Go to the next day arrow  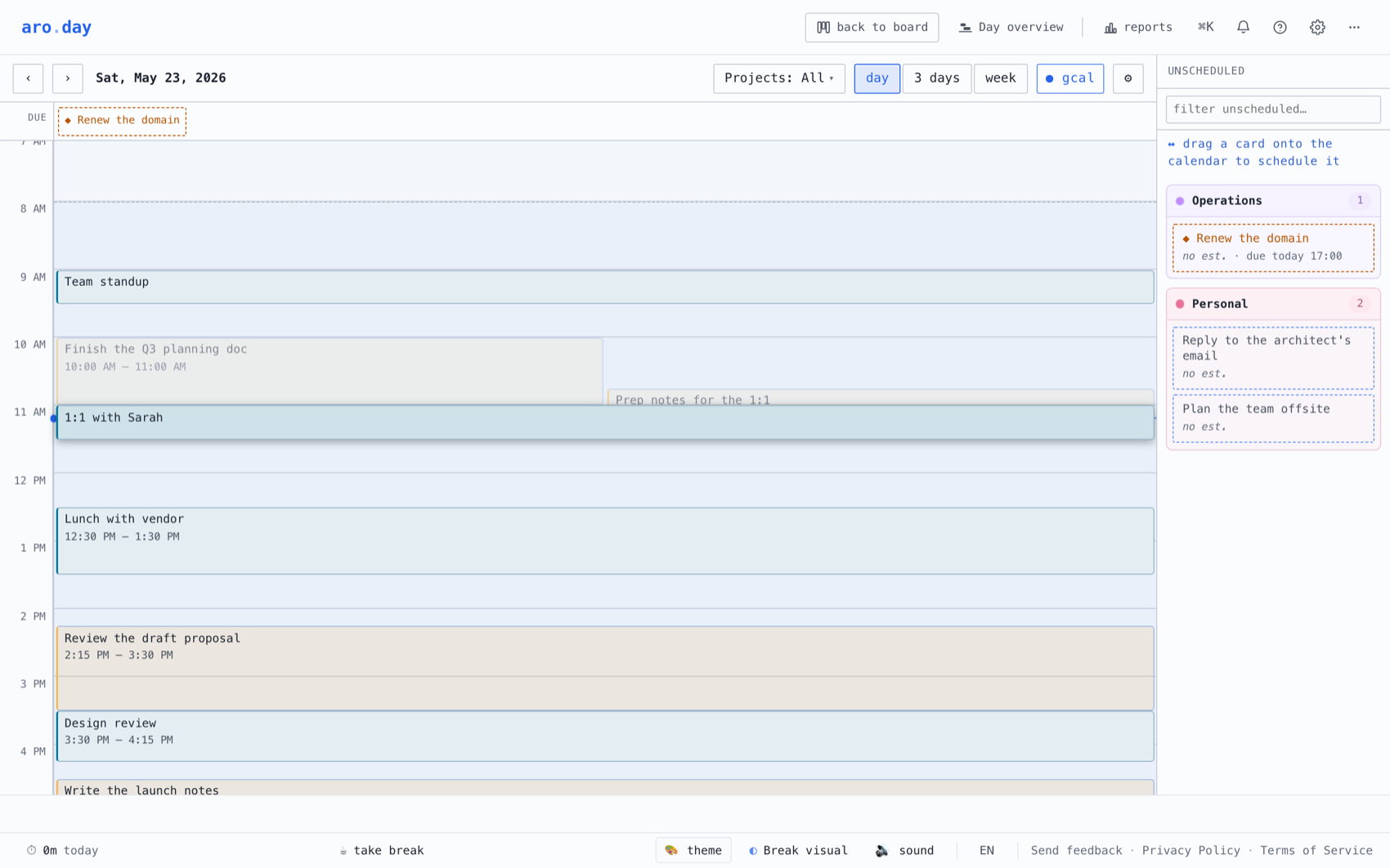pyautogui.click(x=68, y=78)
